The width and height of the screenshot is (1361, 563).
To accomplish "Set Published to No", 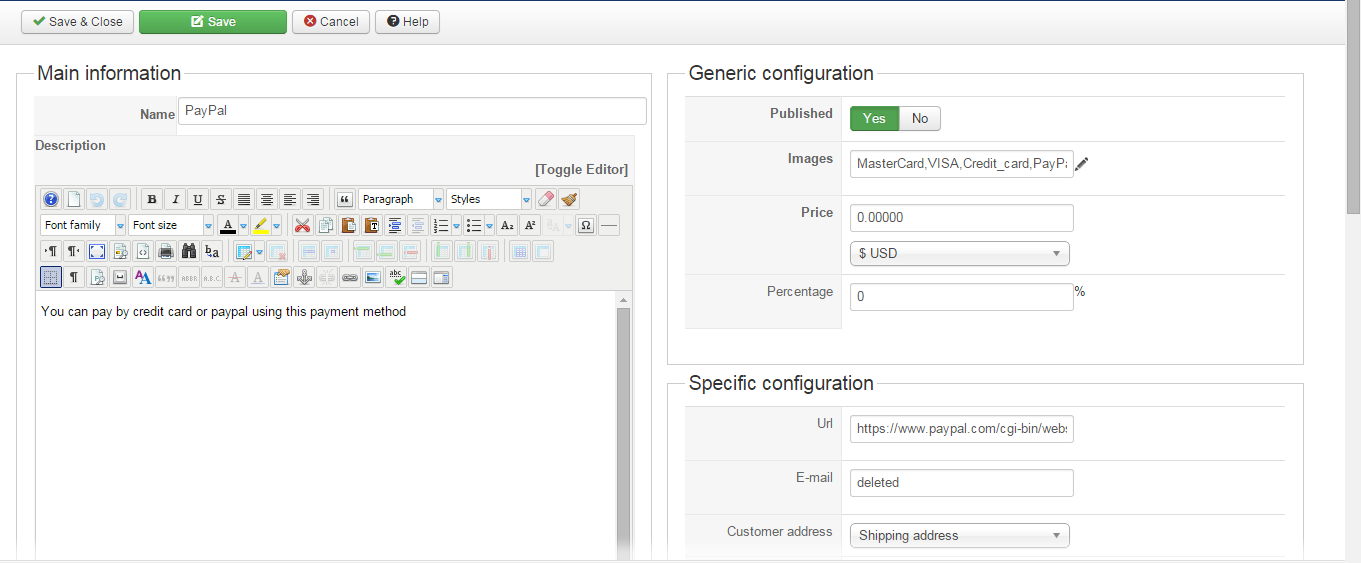I will tap(920, 118).
